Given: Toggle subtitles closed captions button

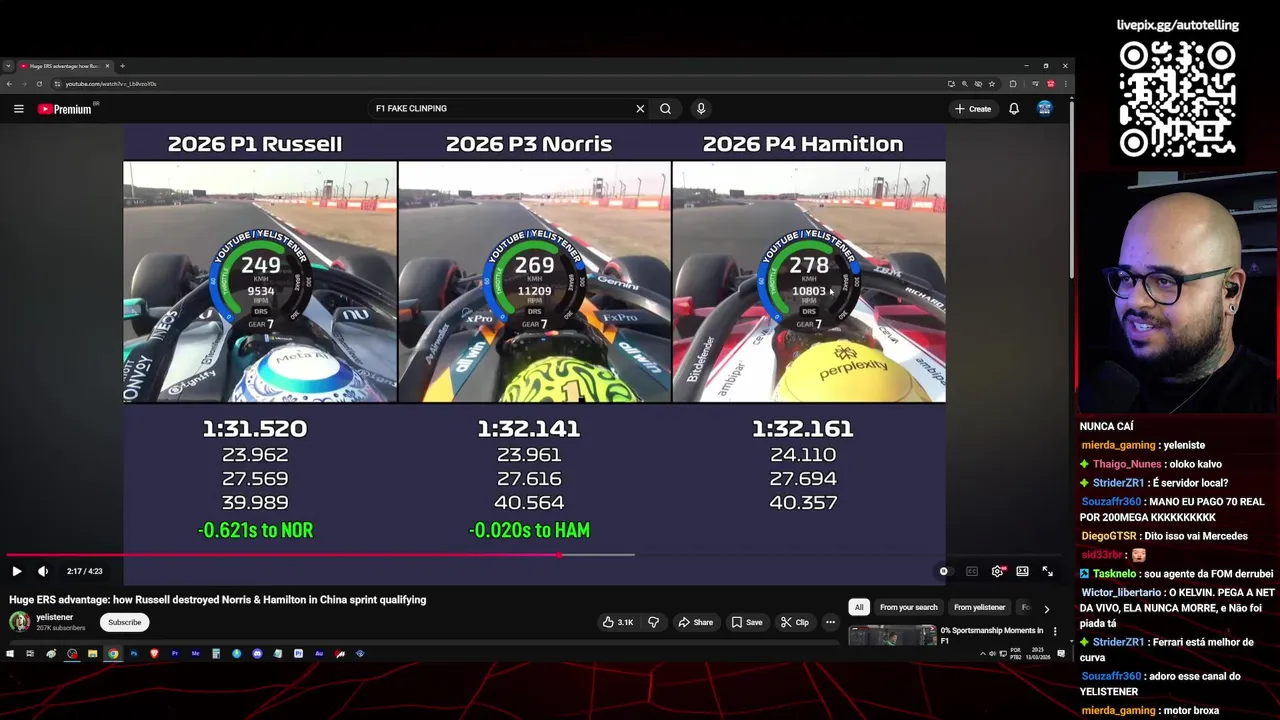Looking at the screenshot, I should click(x=971, y=571).
